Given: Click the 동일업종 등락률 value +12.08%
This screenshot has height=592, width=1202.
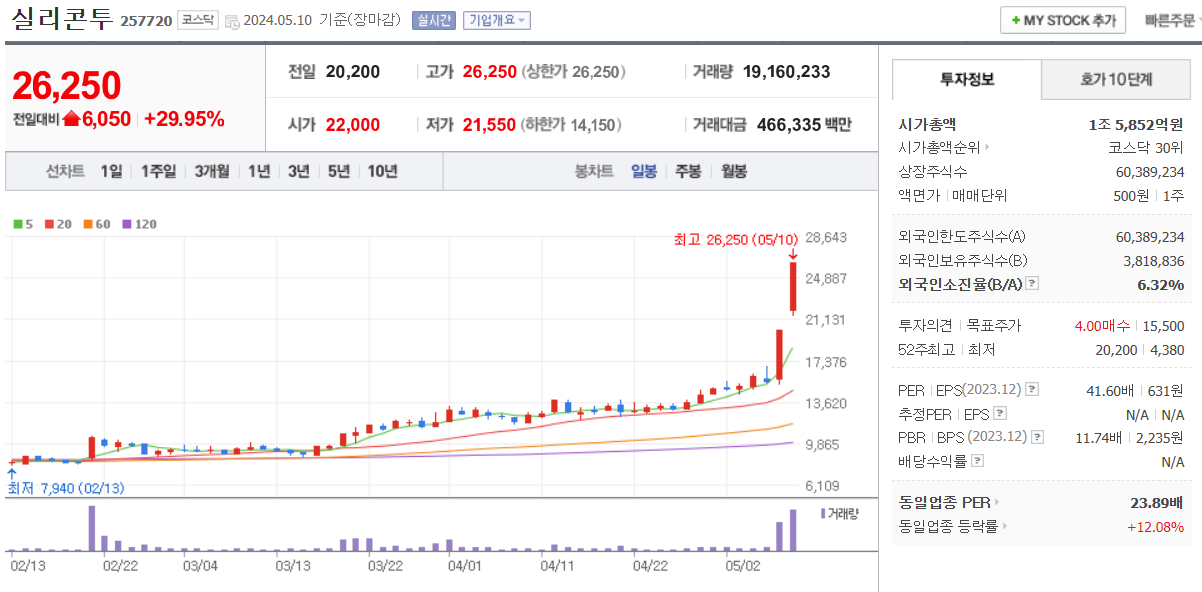Looking at the screenshot, I should click(1155, 527).
